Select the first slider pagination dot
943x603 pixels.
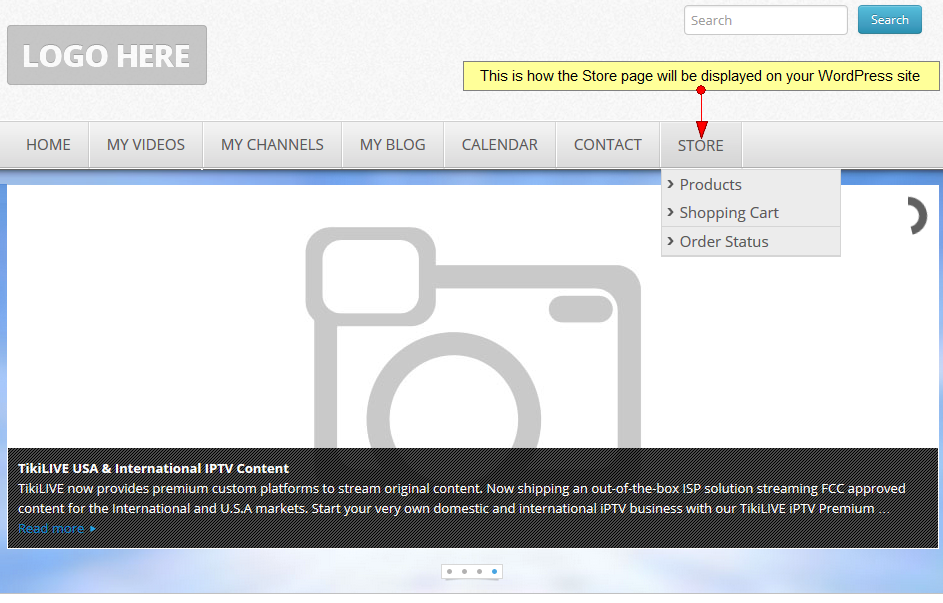point(450,571)
